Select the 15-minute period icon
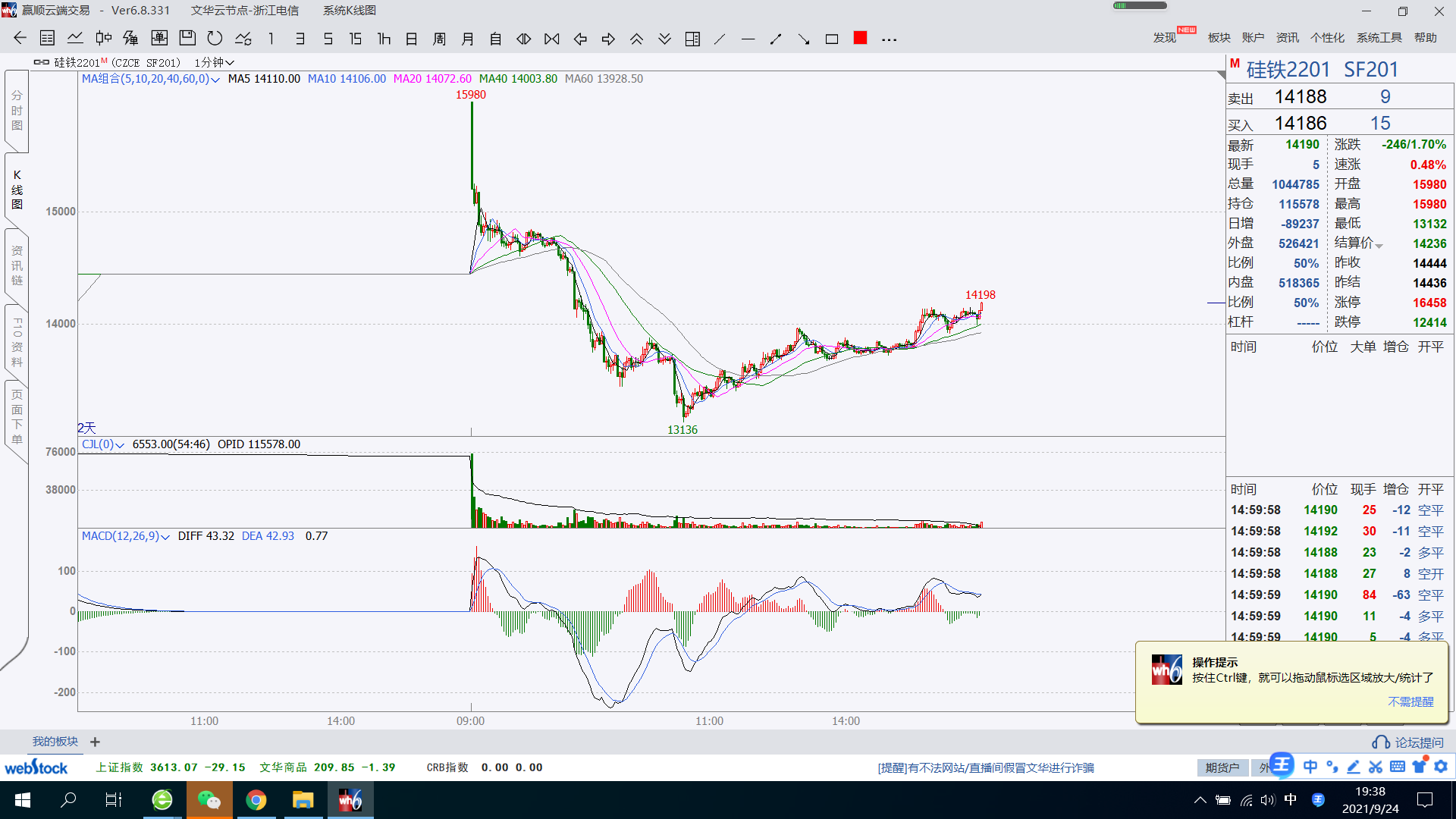The image size is (1456, 819). pos(356,39)
